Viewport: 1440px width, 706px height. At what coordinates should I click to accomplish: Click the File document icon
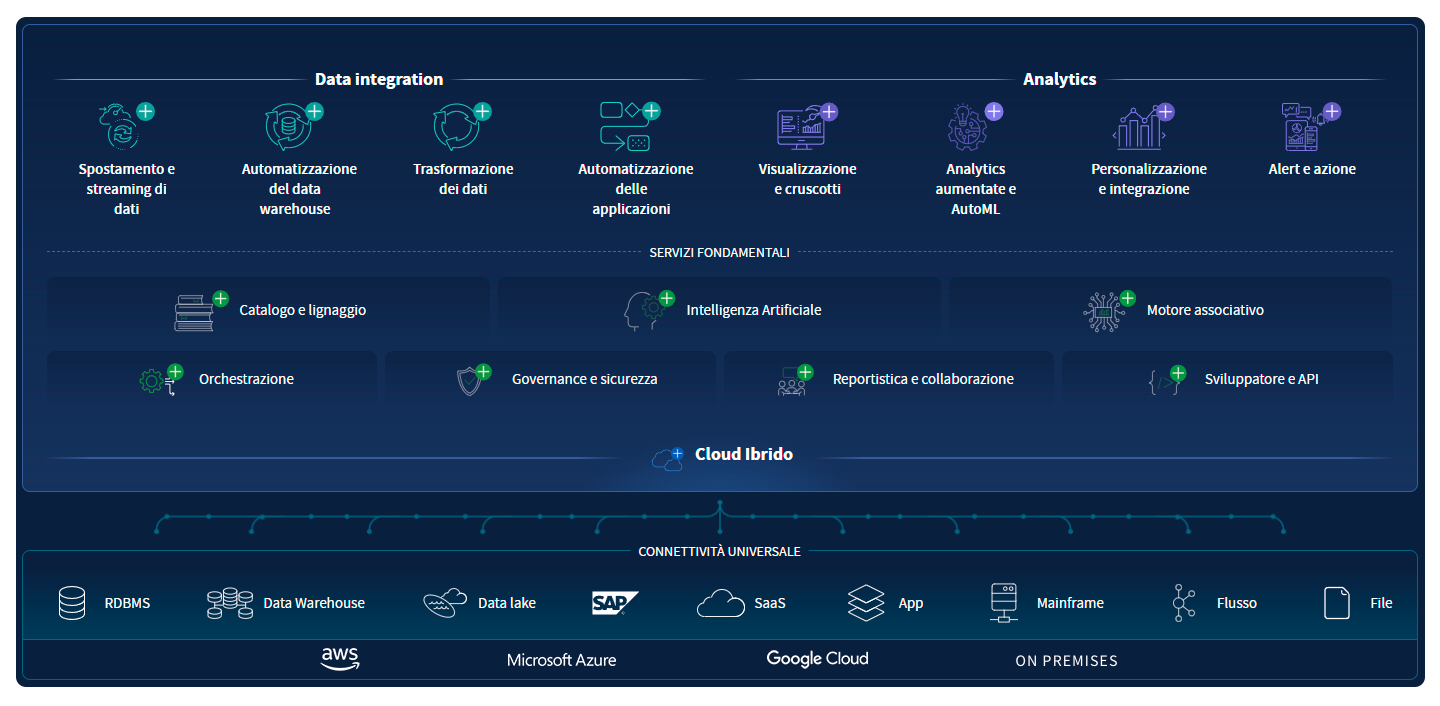pos(1337,603)
